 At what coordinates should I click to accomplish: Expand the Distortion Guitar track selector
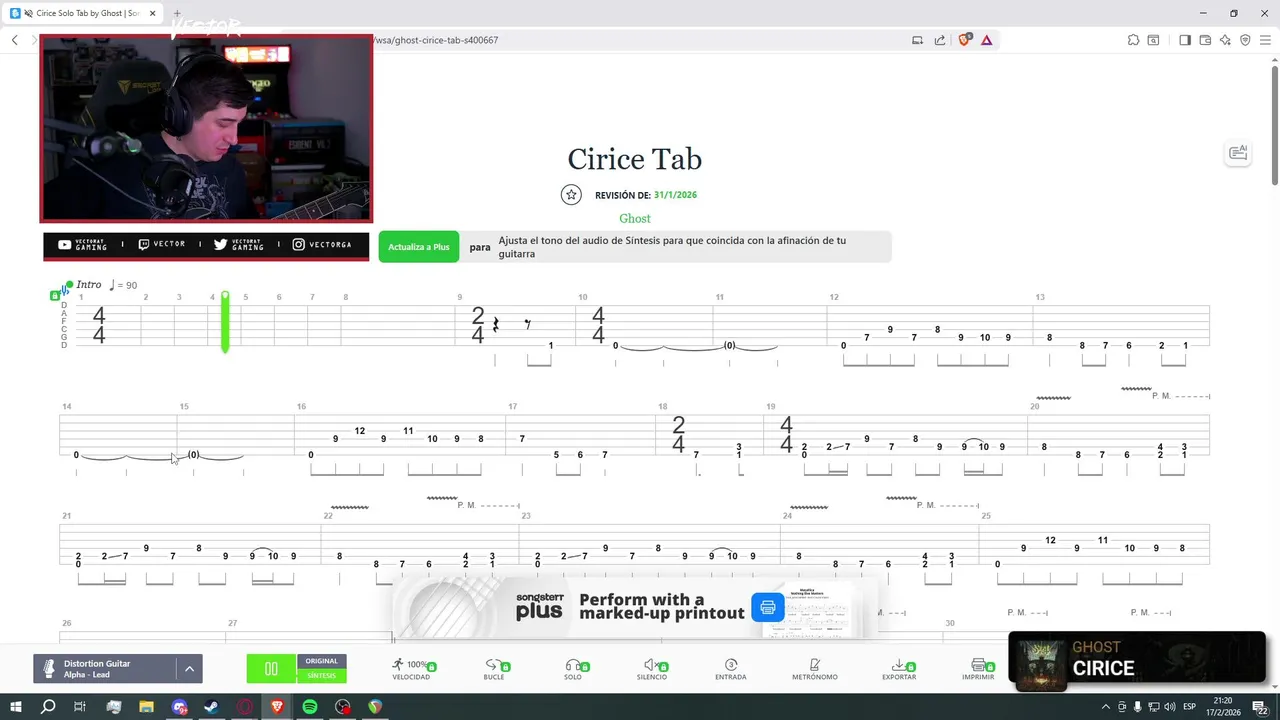click(190, 668)
